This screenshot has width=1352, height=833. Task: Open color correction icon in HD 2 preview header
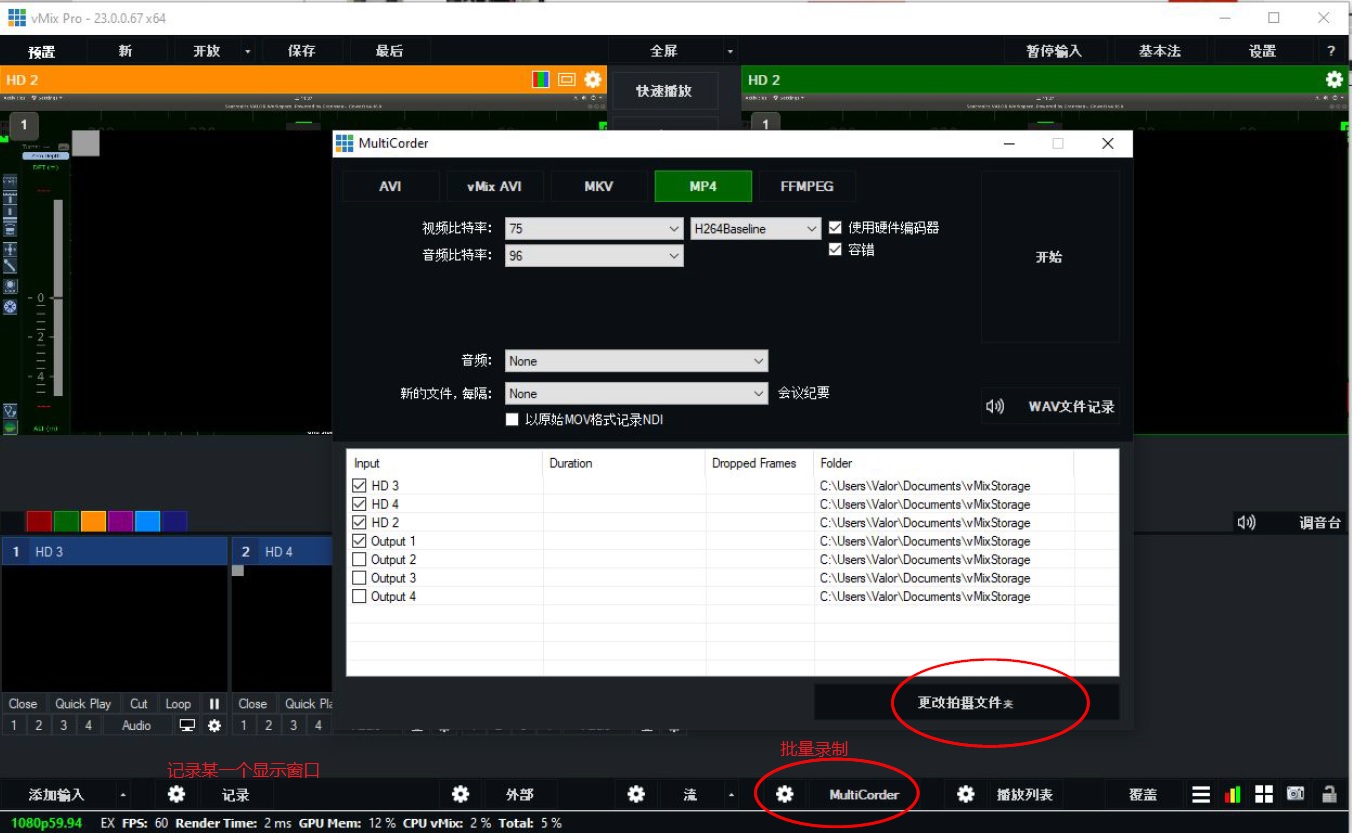point(541,80)
